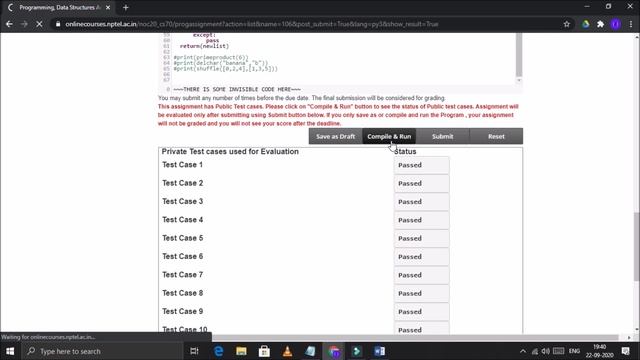Show hidden system tray icons

pyautogui.click(x=523, y=351)
